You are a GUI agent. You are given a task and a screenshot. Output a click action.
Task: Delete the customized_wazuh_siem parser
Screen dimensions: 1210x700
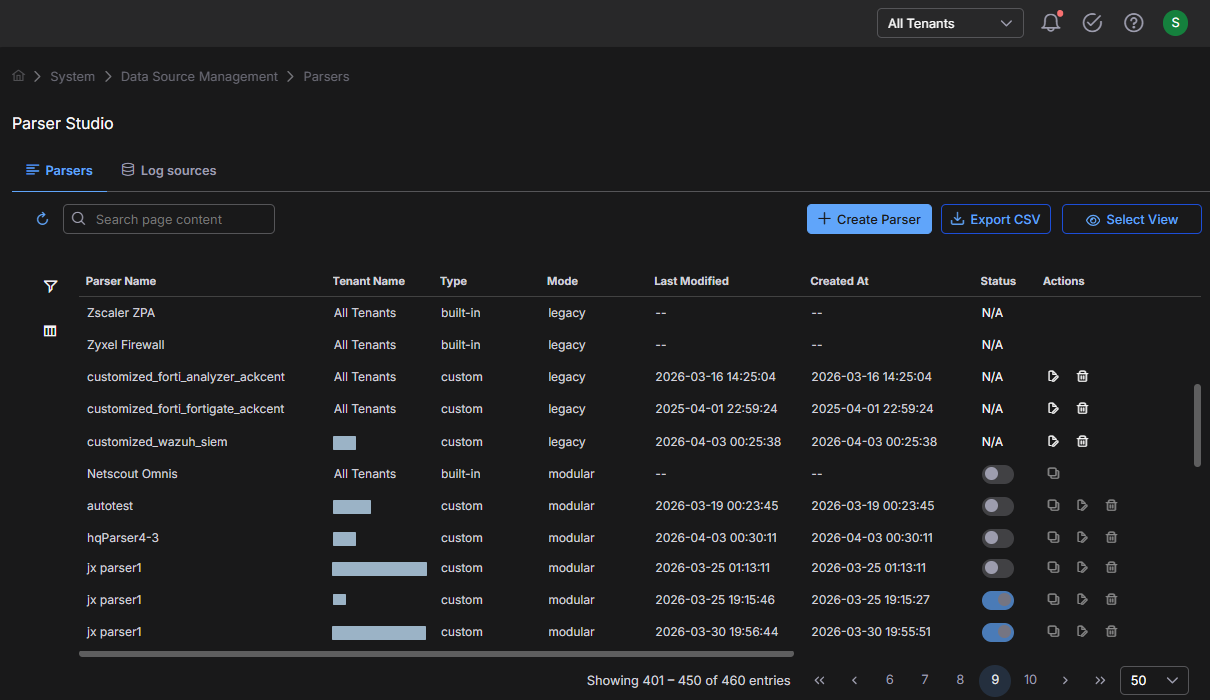click(x=1082, y=441)
